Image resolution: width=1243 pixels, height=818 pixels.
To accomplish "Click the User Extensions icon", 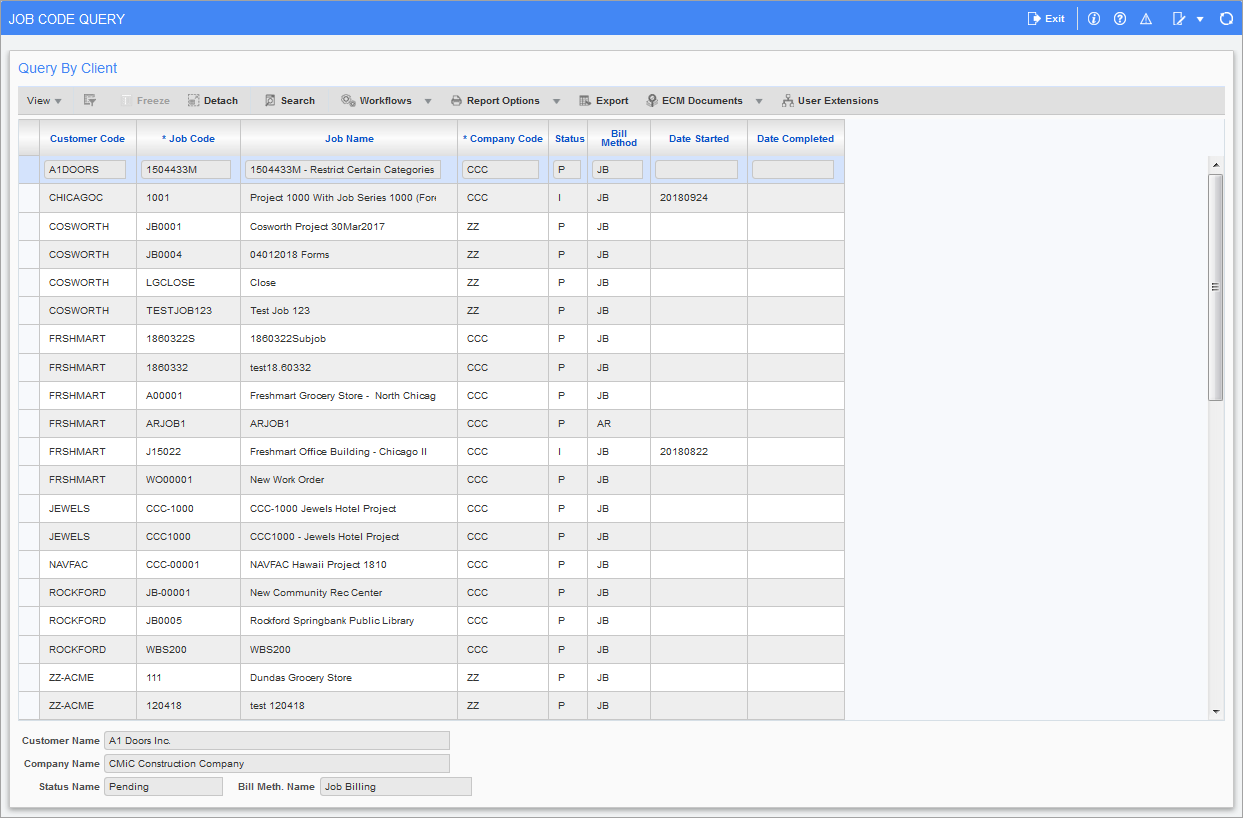I will (x=830, y=100).
